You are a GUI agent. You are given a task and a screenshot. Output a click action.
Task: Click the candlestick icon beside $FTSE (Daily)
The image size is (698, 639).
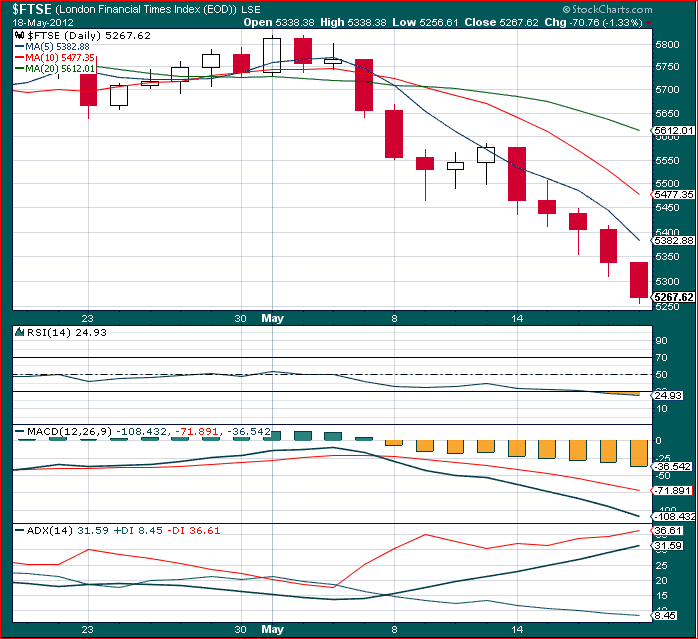pos(19,36)
